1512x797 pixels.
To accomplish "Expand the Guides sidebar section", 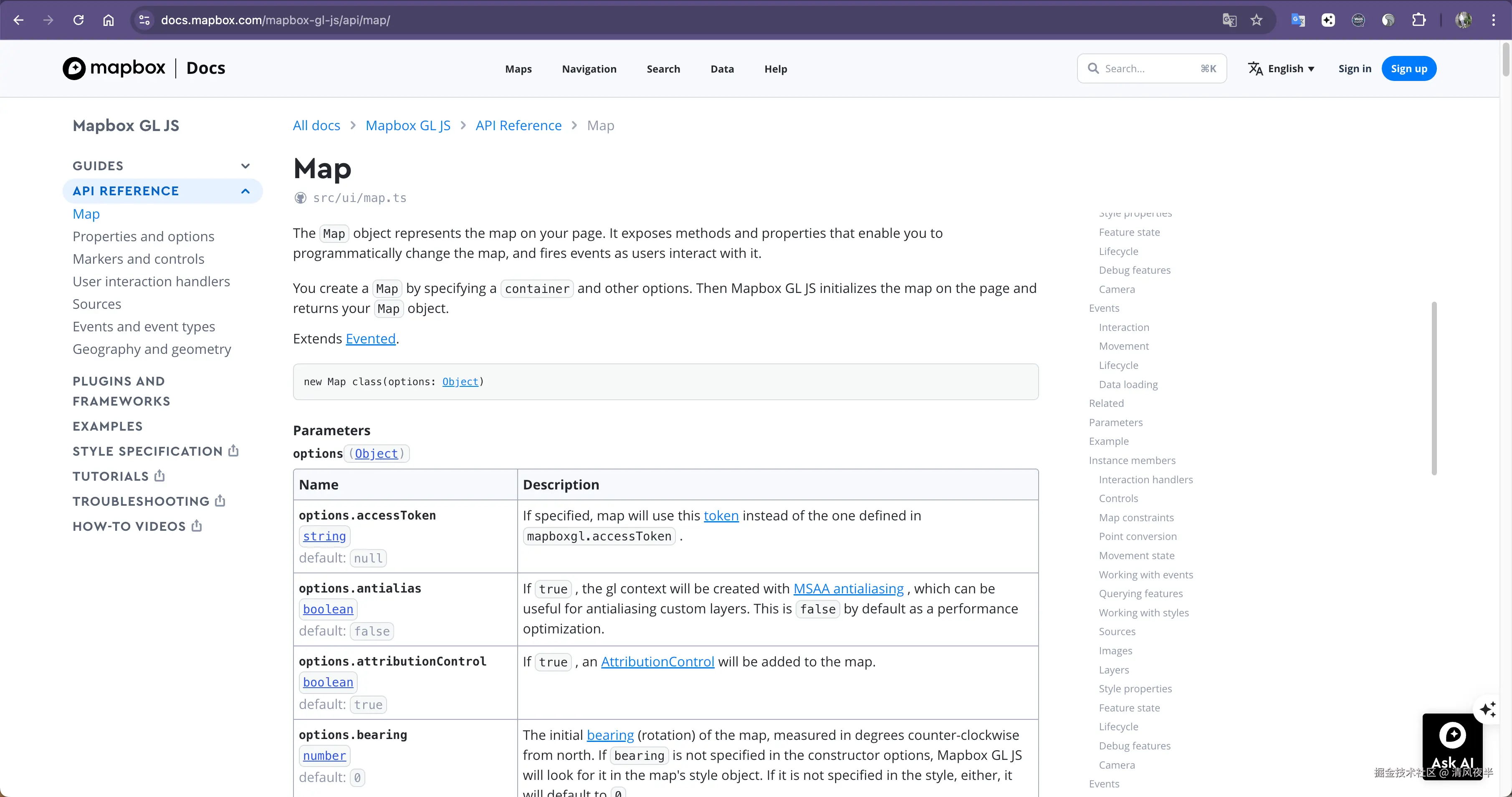I will tap(245, 166).
